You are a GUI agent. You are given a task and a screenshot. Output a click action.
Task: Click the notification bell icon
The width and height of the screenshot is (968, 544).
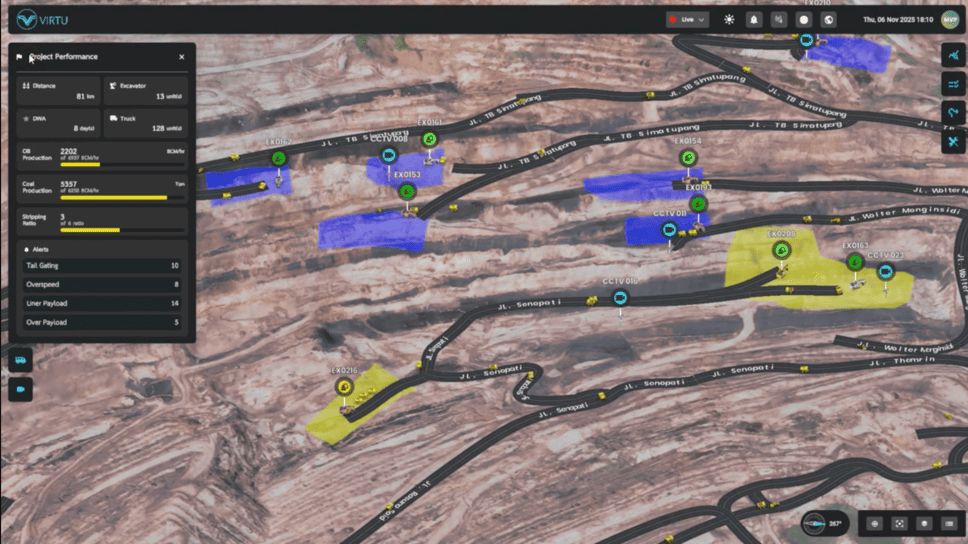754,20
